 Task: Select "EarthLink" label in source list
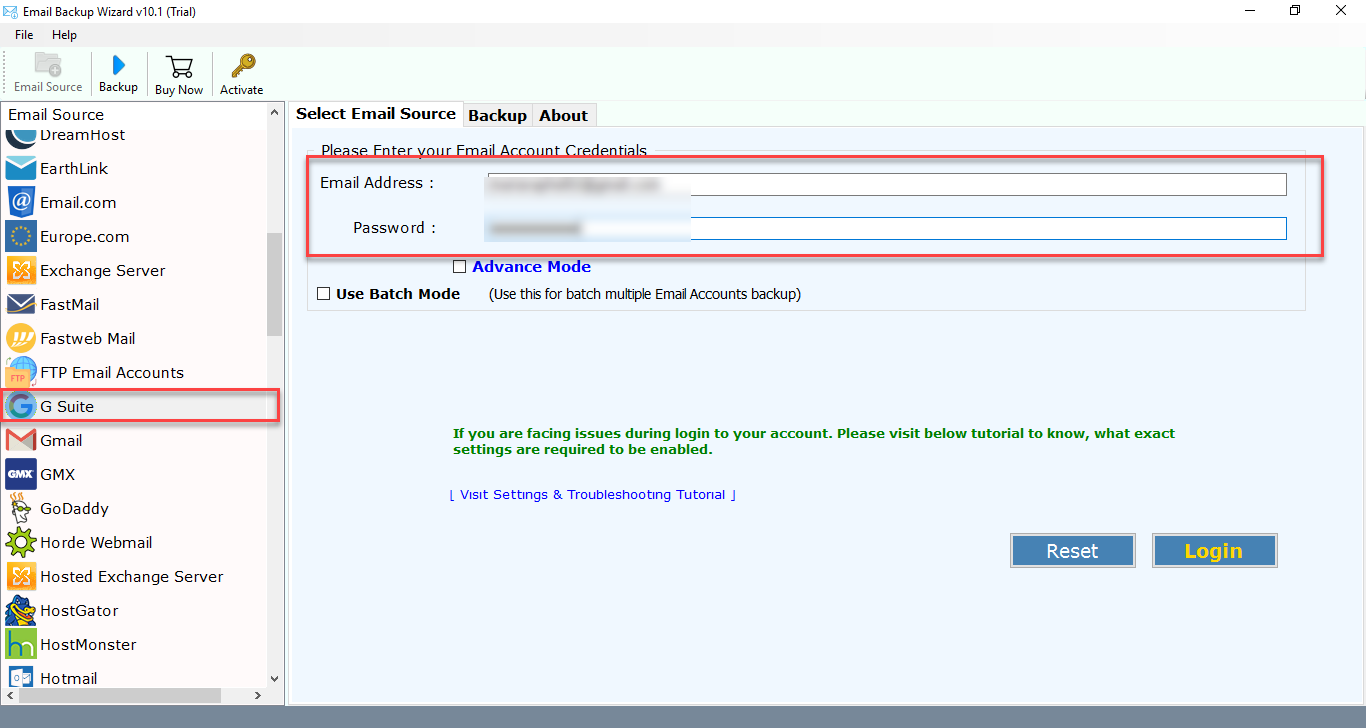click(74, 169)
